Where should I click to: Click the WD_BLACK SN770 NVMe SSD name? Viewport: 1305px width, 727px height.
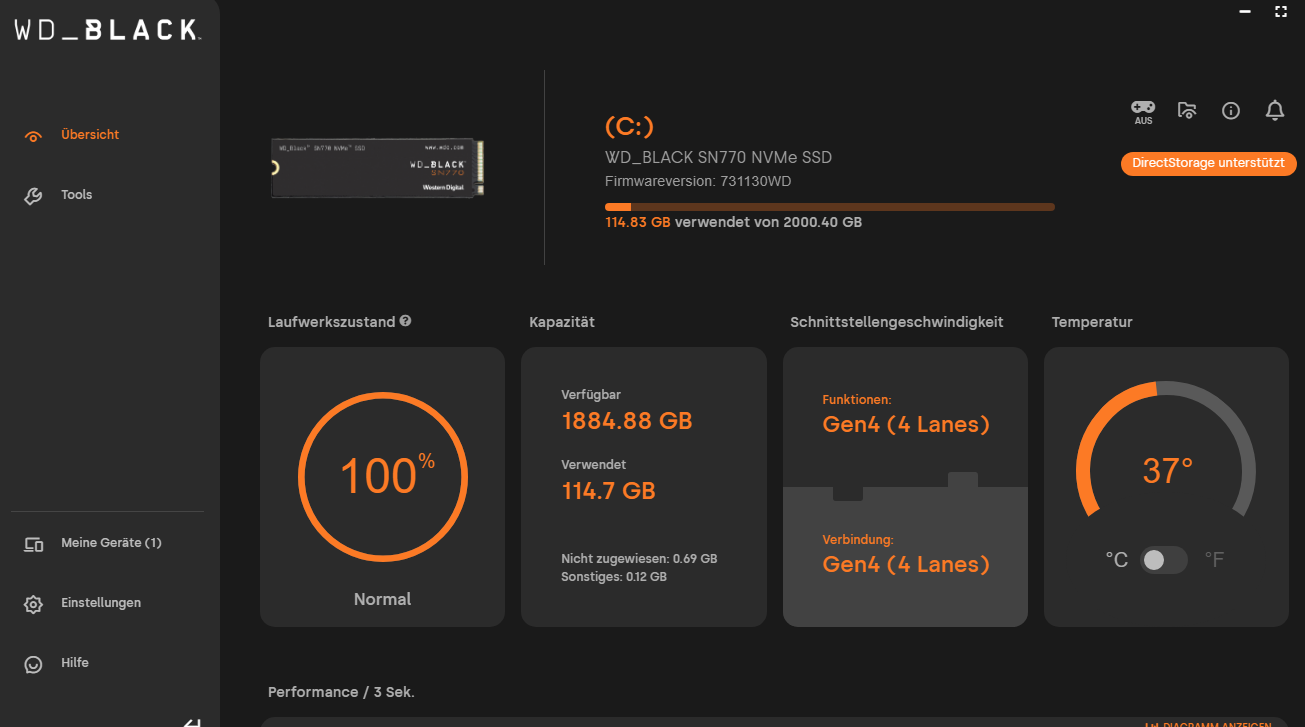[718, 157]
